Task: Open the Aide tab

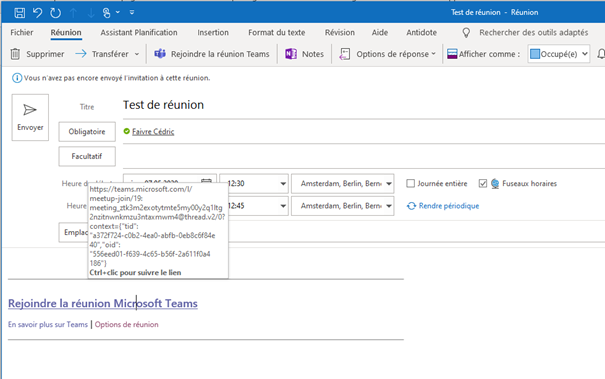Action: 380,32
